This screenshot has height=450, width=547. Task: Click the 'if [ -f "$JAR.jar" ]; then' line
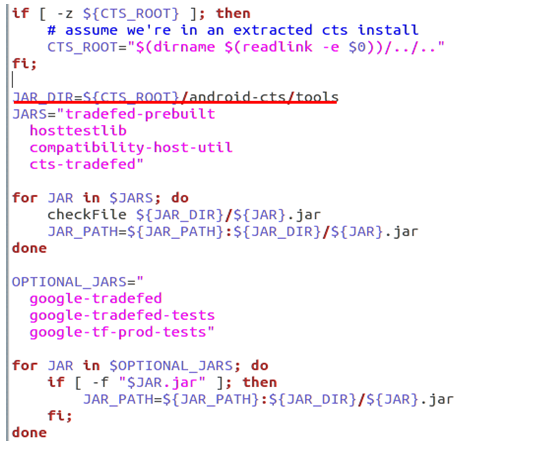tap(162, 382)
